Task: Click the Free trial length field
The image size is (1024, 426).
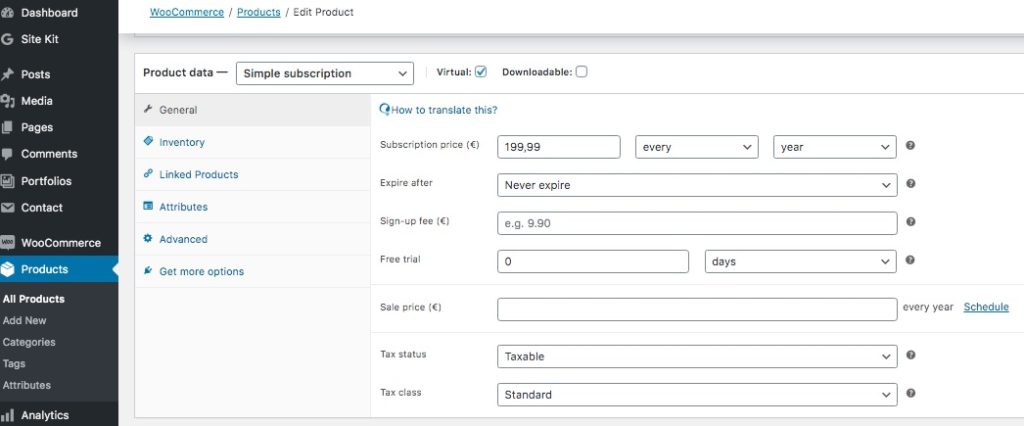Action: (x=593, y=261)
